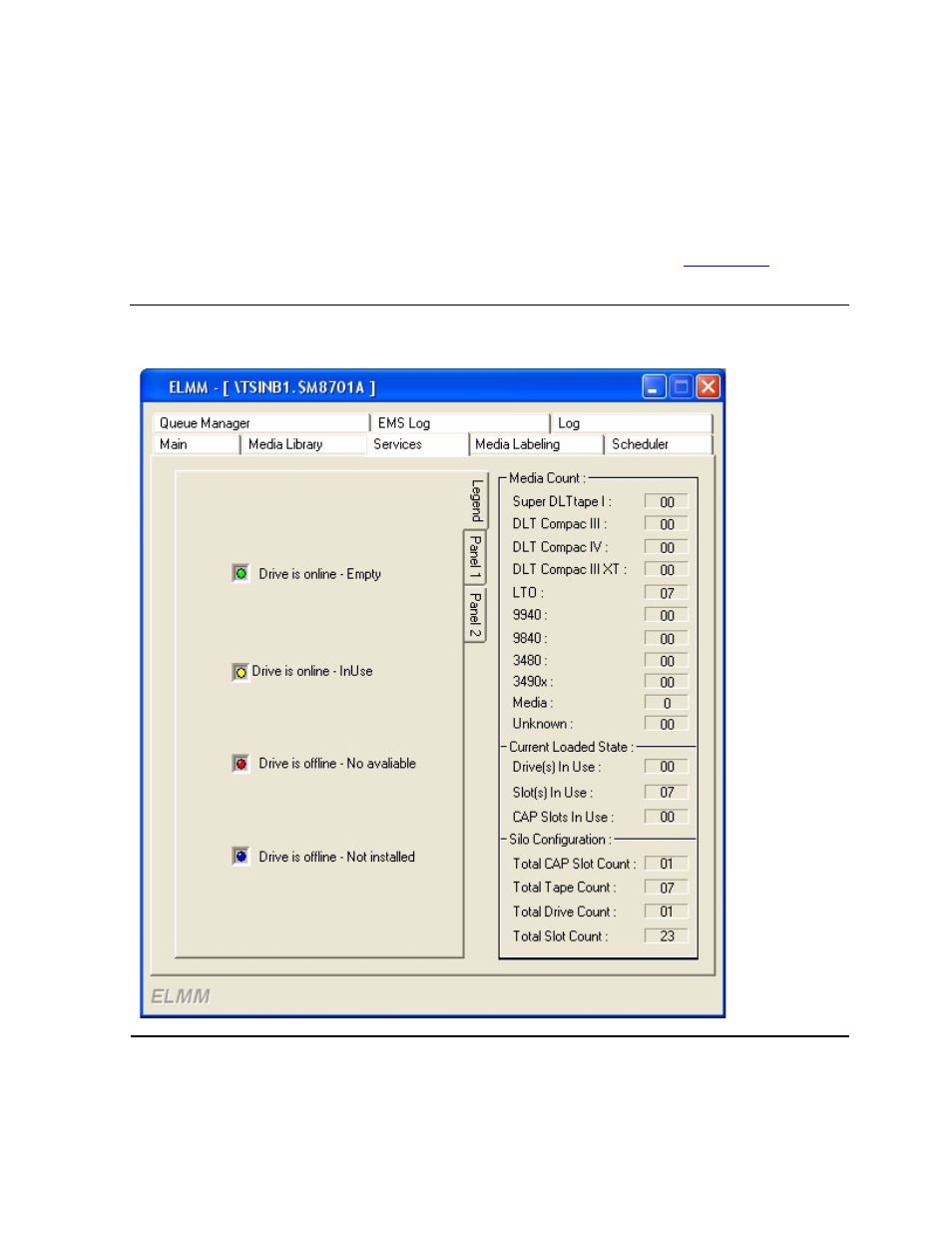Click the 'Drive is offline - No avaliable' text
Screen dimensions: 952x1233
[337, 764]
